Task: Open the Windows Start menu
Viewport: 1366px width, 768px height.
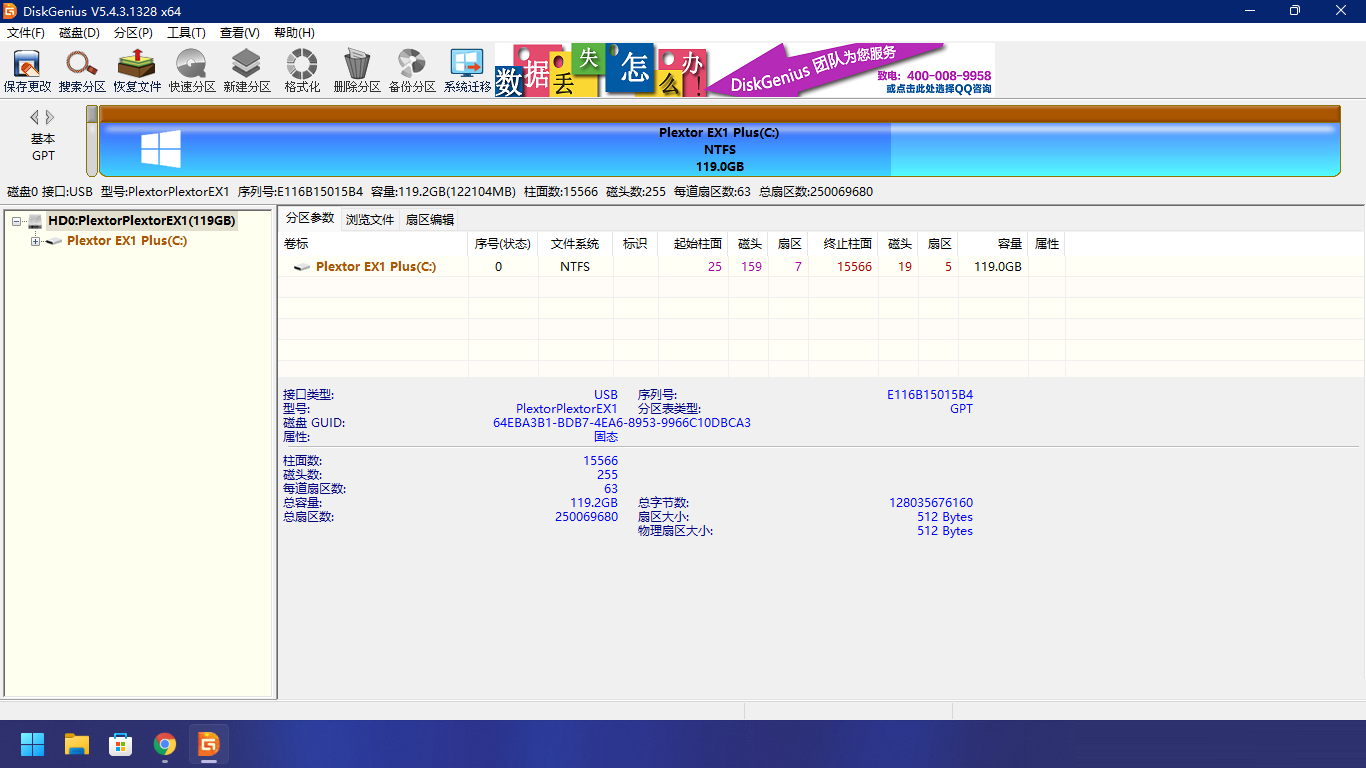Action: (x=33, y=744)
